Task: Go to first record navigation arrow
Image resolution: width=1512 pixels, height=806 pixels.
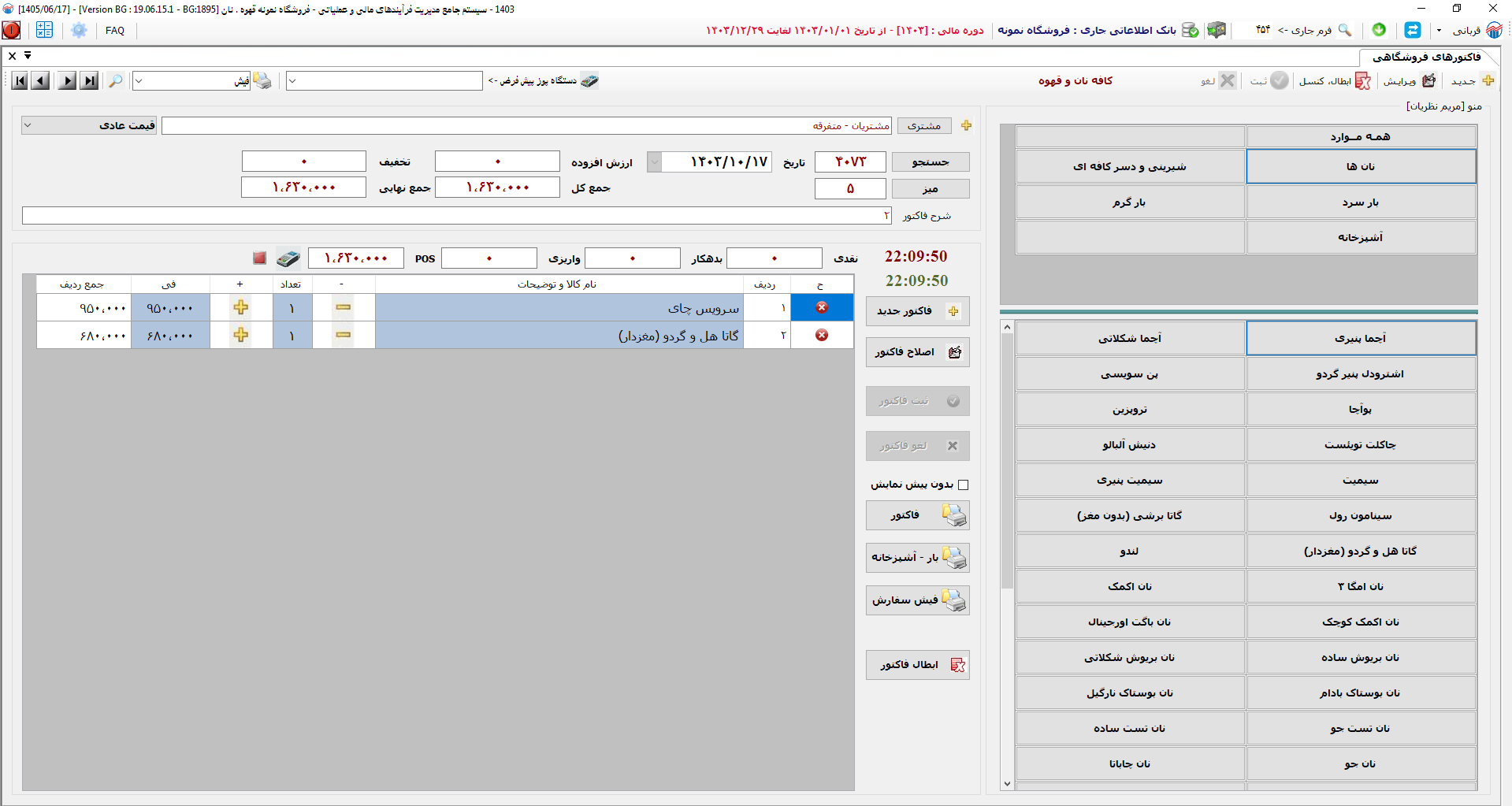Action: pos(20,80)
